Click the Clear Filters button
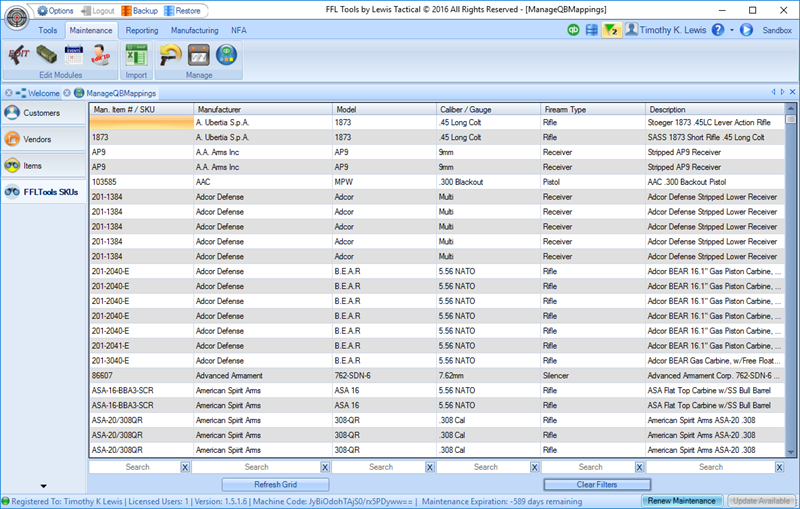This screenshot has width=800, height=509. tap(597, 485)
